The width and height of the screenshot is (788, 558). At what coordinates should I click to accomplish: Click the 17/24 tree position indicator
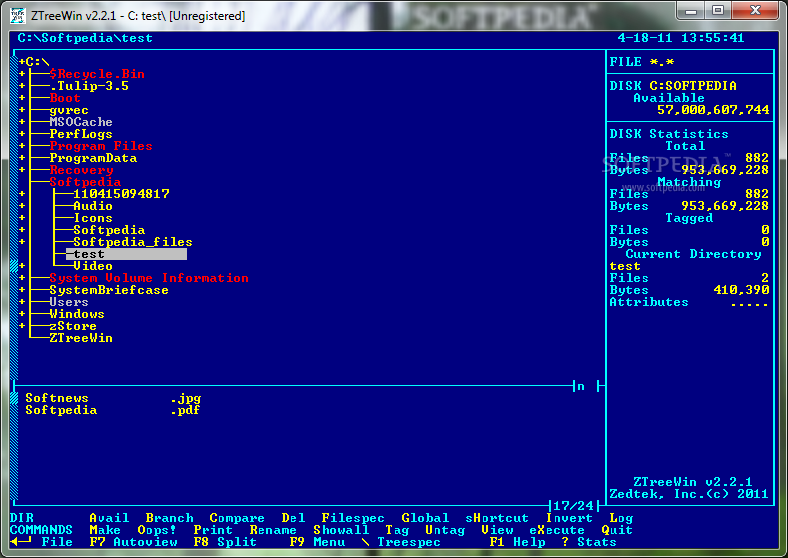[573, 506]
